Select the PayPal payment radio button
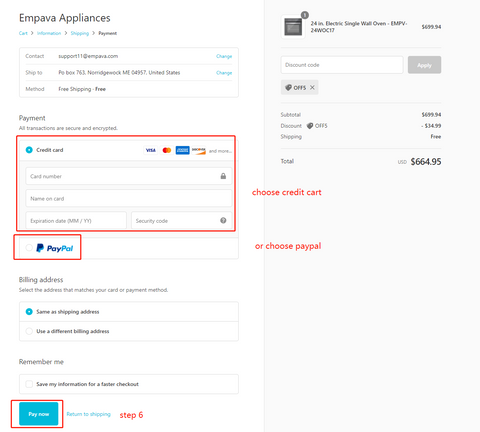Viewport: 480px width, 432px height. click(29, 248)
